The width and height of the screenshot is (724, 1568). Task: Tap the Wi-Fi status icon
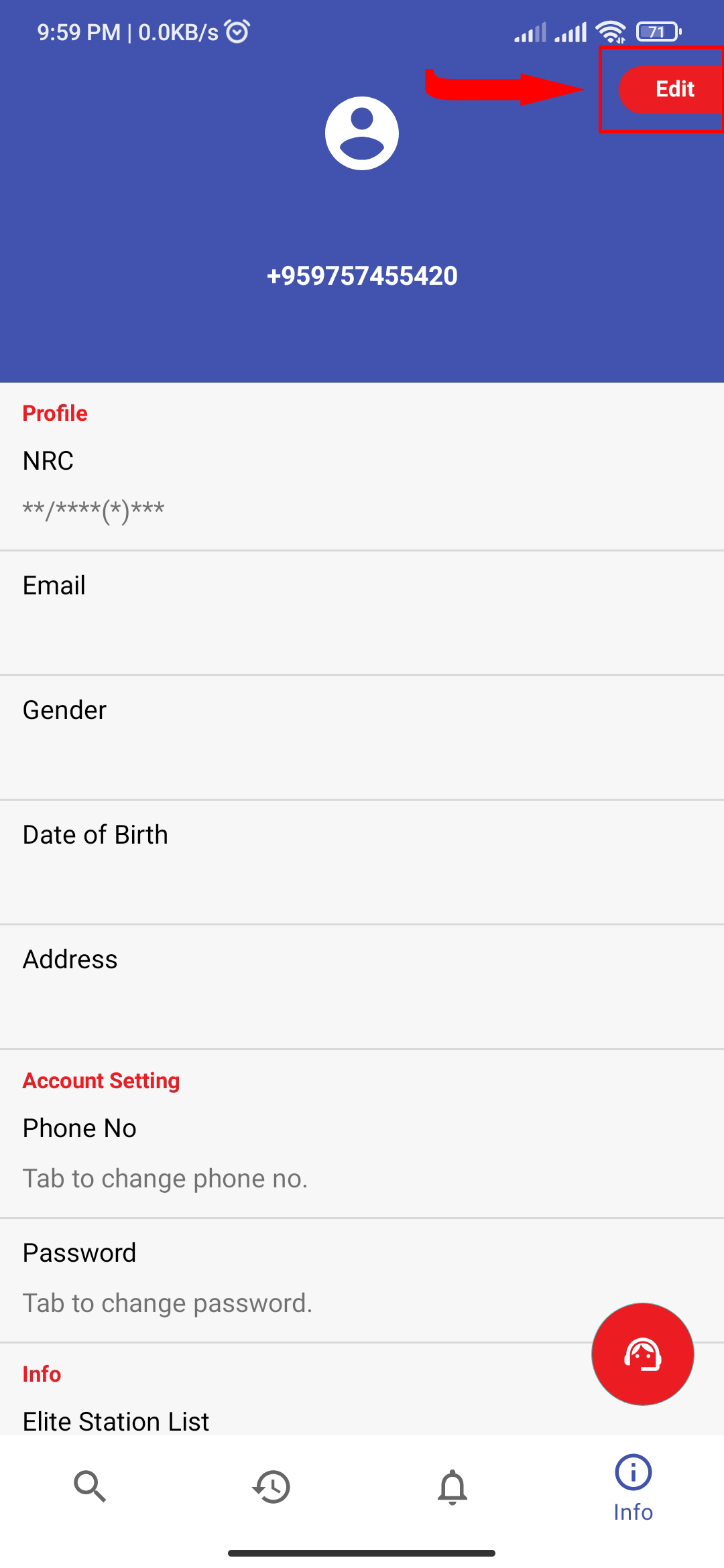click(610, 31)
